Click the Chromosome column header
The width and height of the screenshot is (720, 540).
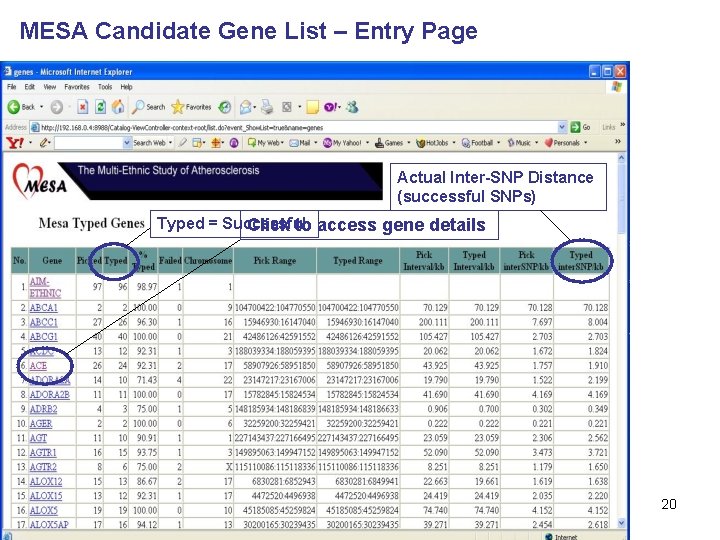pos(208,260)
